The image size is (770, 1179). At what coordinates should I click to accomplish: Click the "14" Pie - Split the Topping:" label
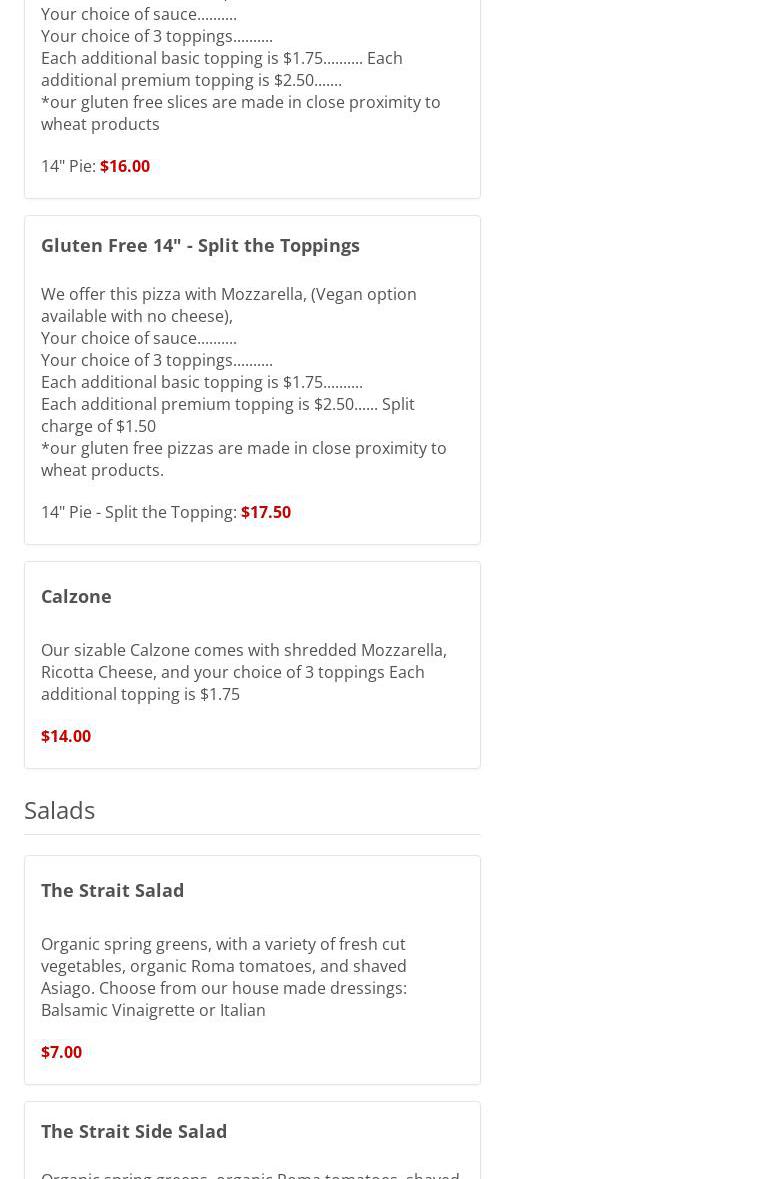(x=139, y=512)
